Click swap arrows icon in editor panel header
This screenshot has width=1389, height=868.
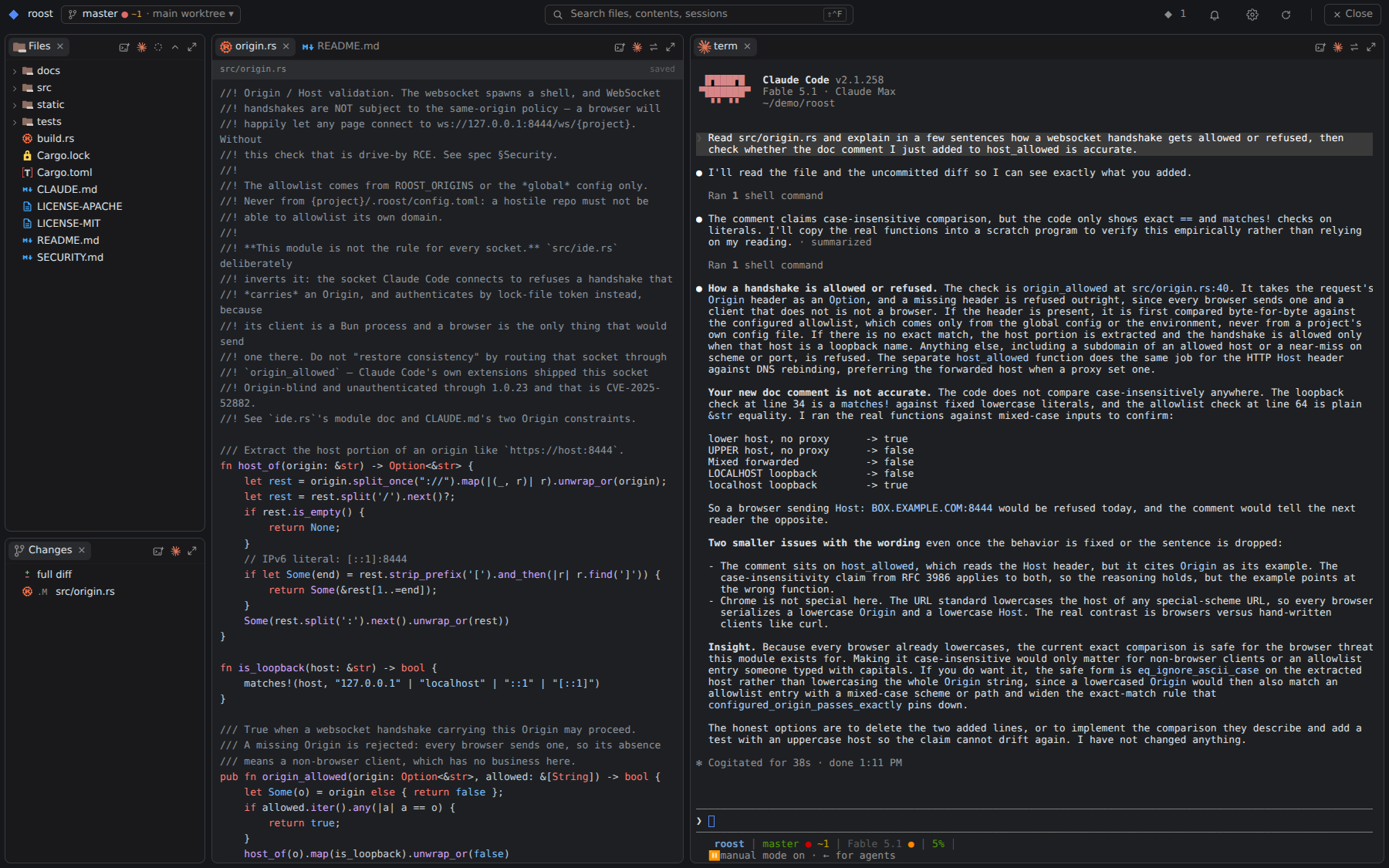pyautogui.click(x=654, y=47)
